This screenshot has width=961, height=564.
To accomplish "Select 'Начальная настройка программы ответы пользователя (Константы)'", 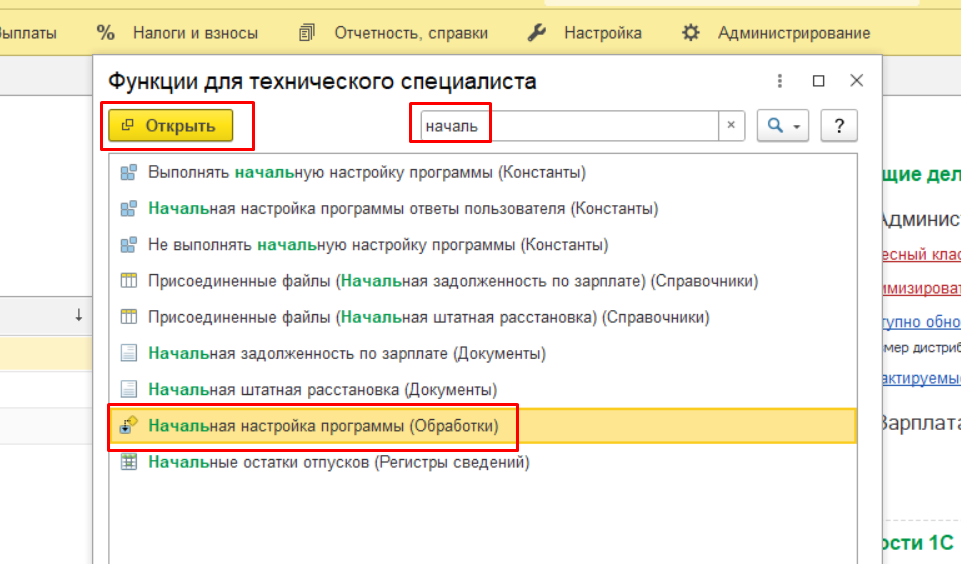I will click(402, 209).
